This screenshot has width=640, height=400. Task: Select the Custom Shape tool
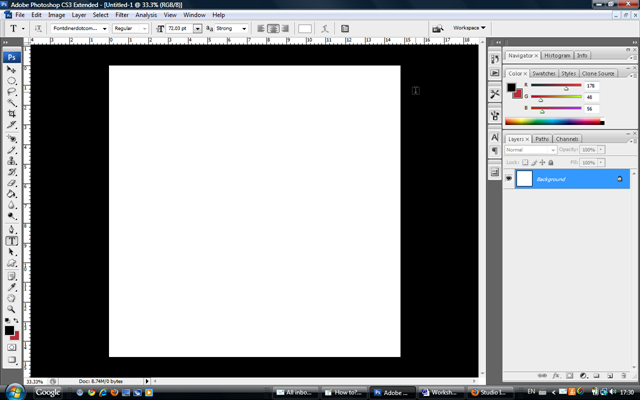[x=11, y=263]
